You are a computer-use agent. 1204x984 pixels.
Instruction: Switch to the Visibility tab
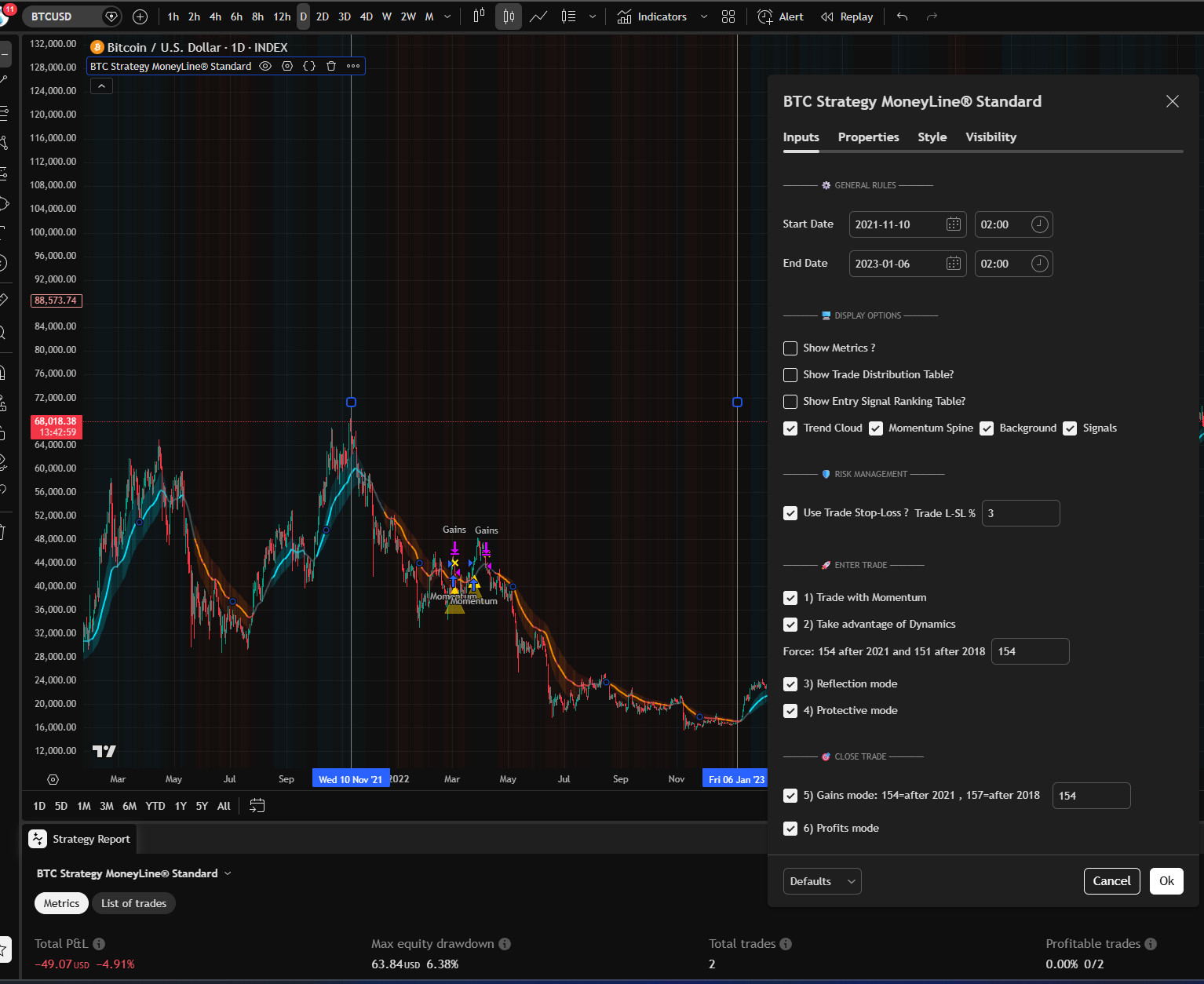pyautogui.click(x=991, y=137)
